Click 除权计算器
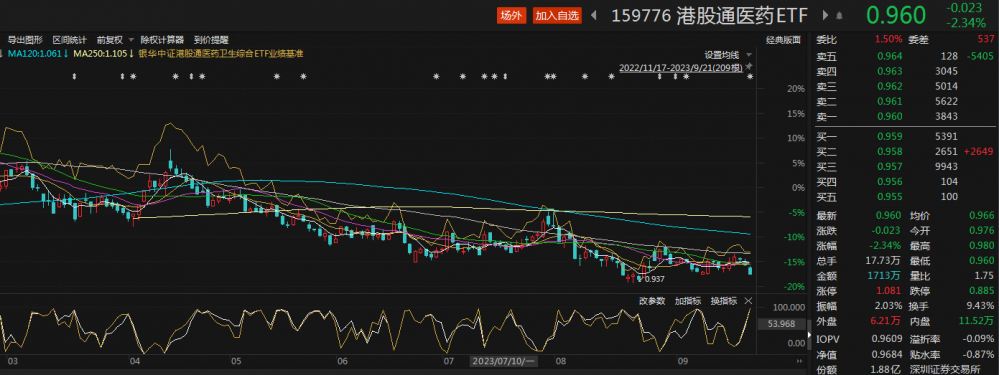Image resolution: width=999 pixels, height=375 pixels. (x=162, y=39)
